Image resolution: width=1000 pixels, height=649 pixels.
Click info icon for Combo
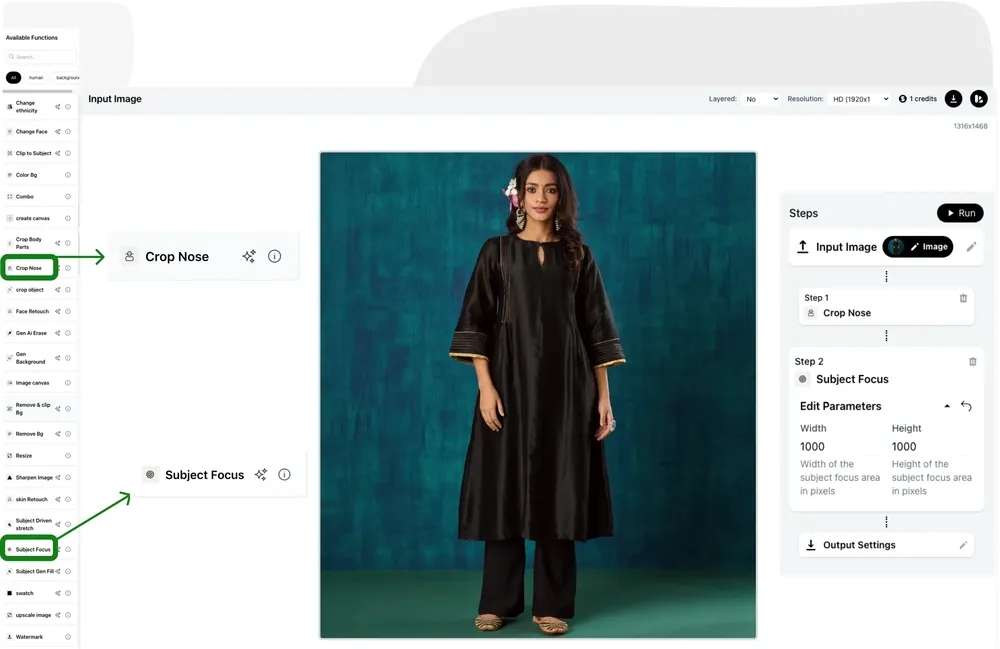pos(68,197)
